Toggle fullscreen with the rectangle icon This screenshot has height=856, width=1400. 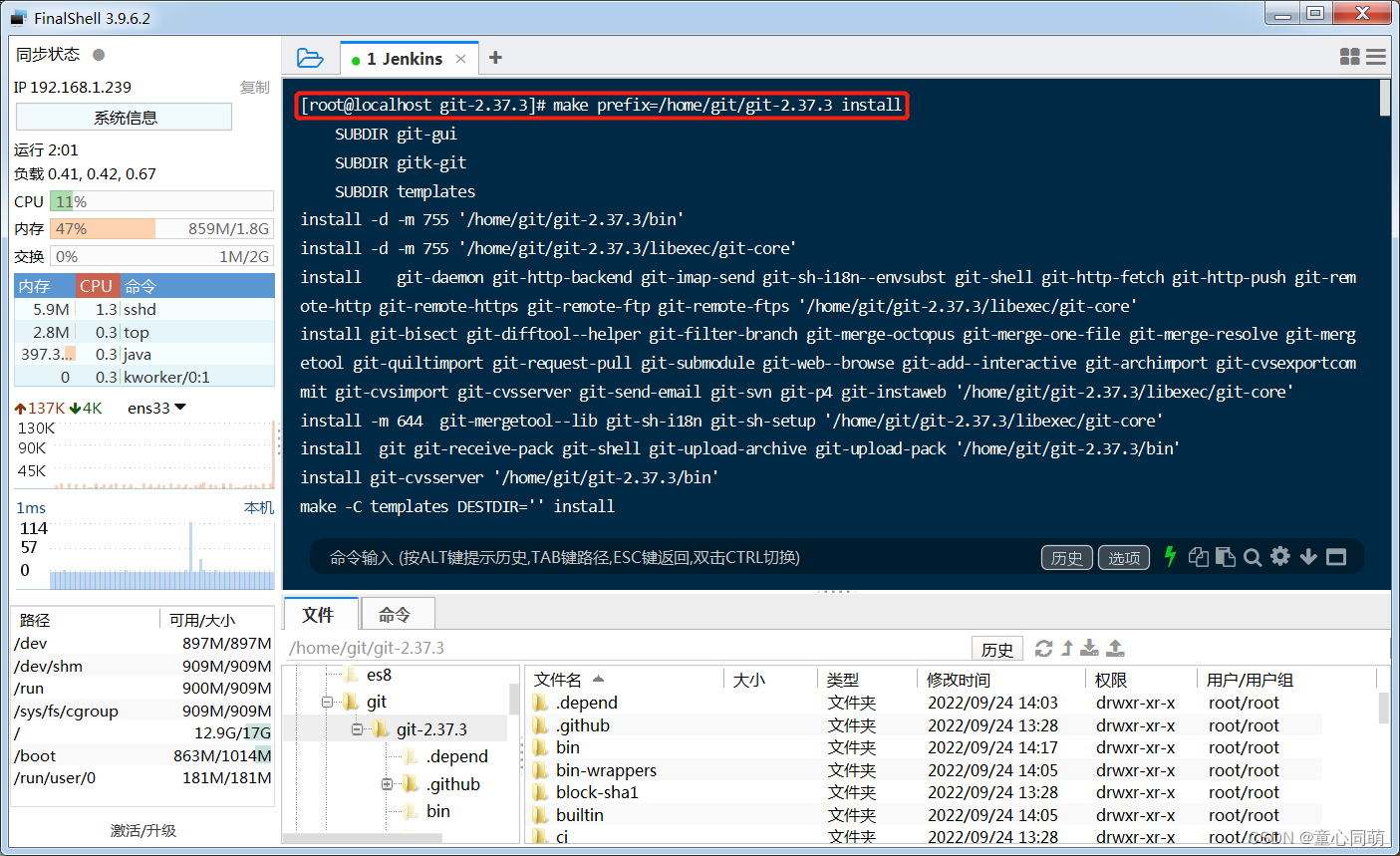[x=1336, y=557]
